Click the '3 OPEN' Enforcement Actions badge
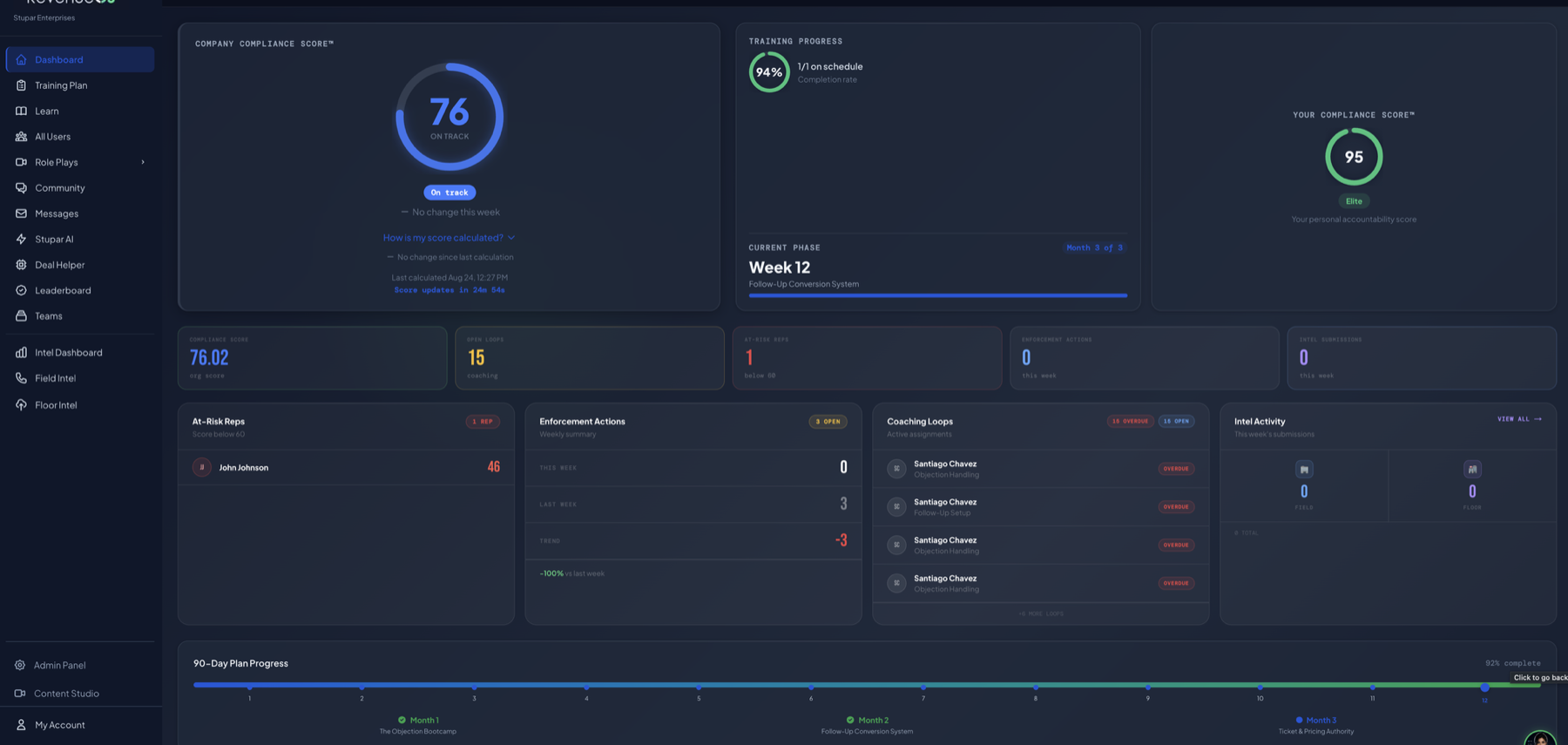 coord(828,422)
